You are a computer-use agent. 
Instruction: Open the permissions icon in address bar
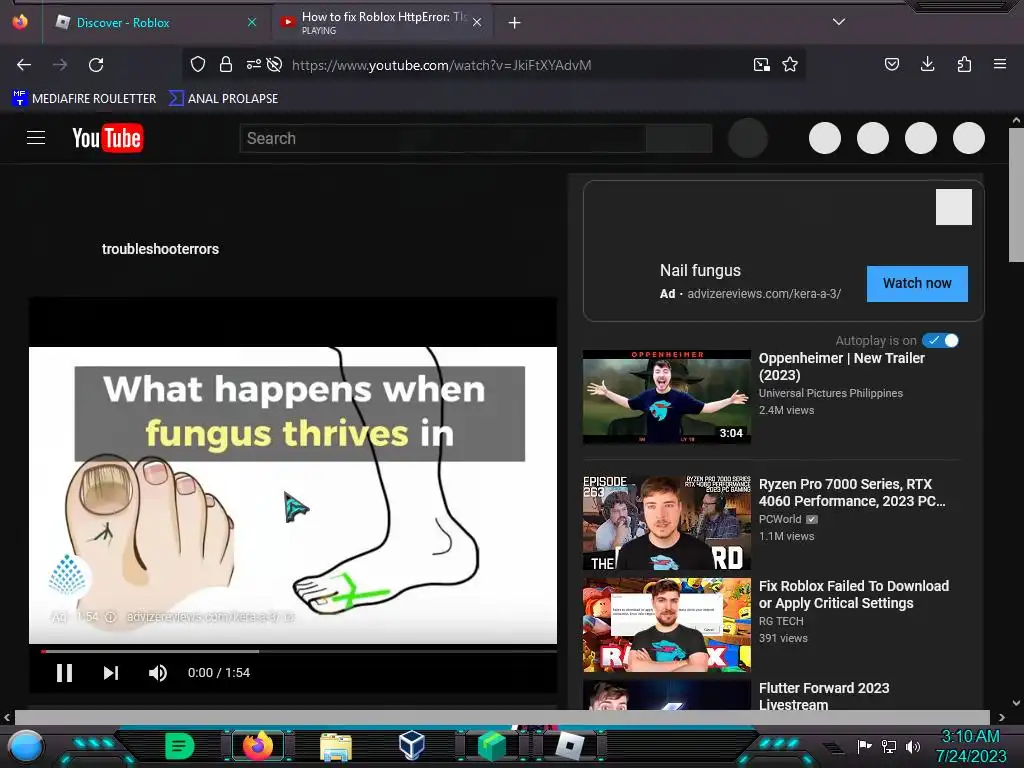[x=253, y=64]
